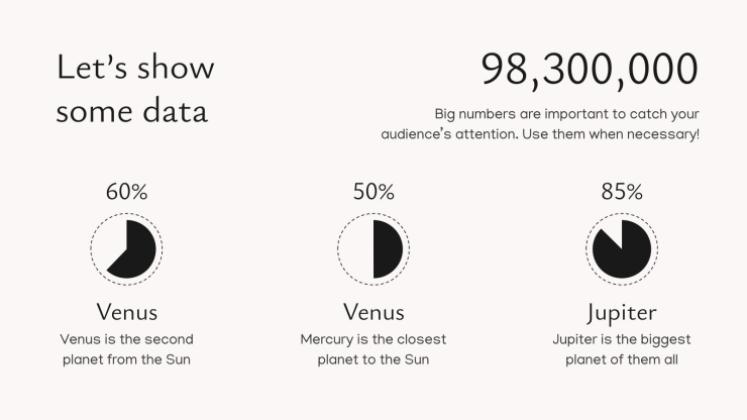Select the empty left half of the 50% pie
The height and width of the screenshot is (420, 747).
358,246
